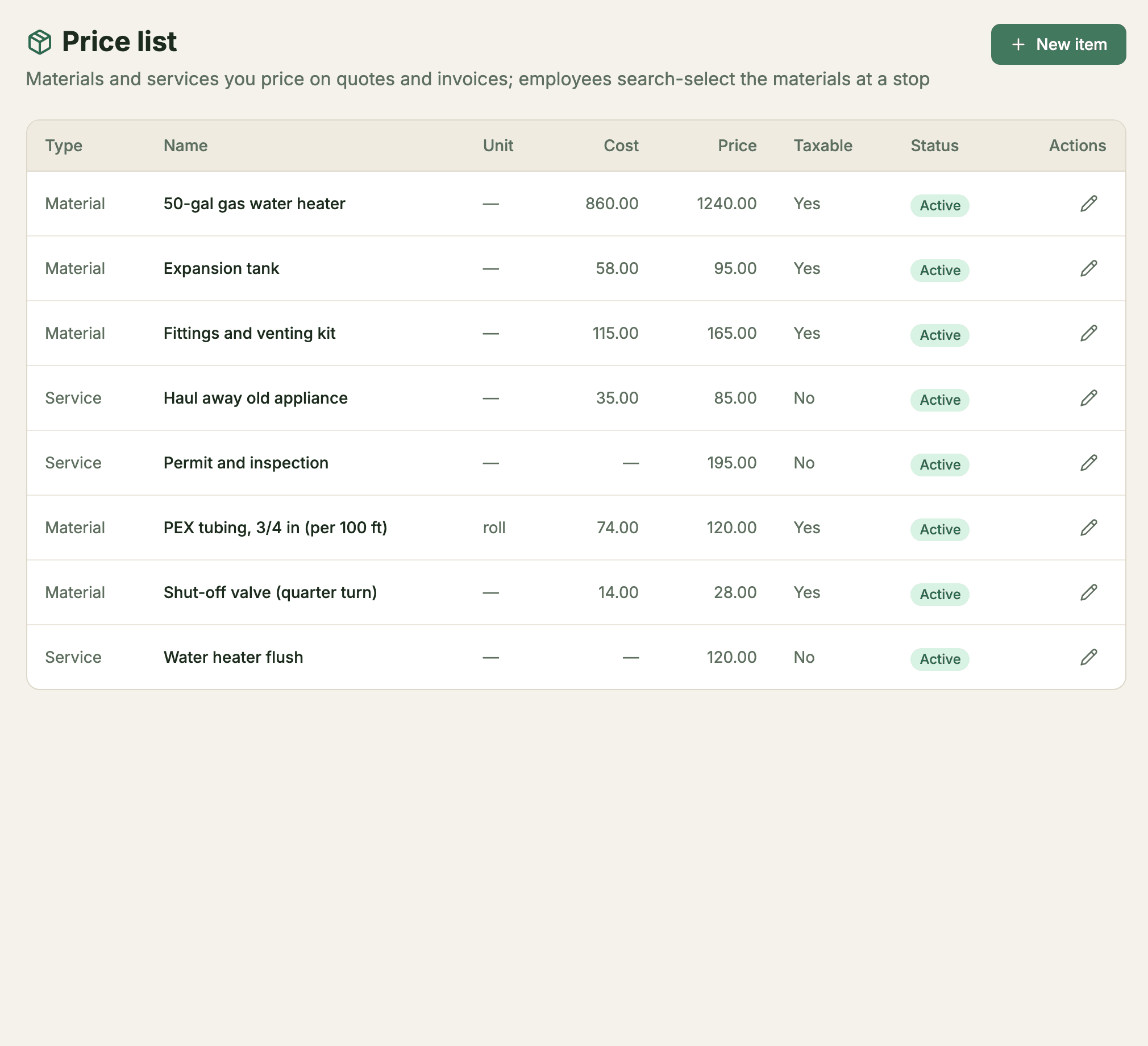
Task: Open edit for Haul away old appliance
Action: pos(1088,399)
